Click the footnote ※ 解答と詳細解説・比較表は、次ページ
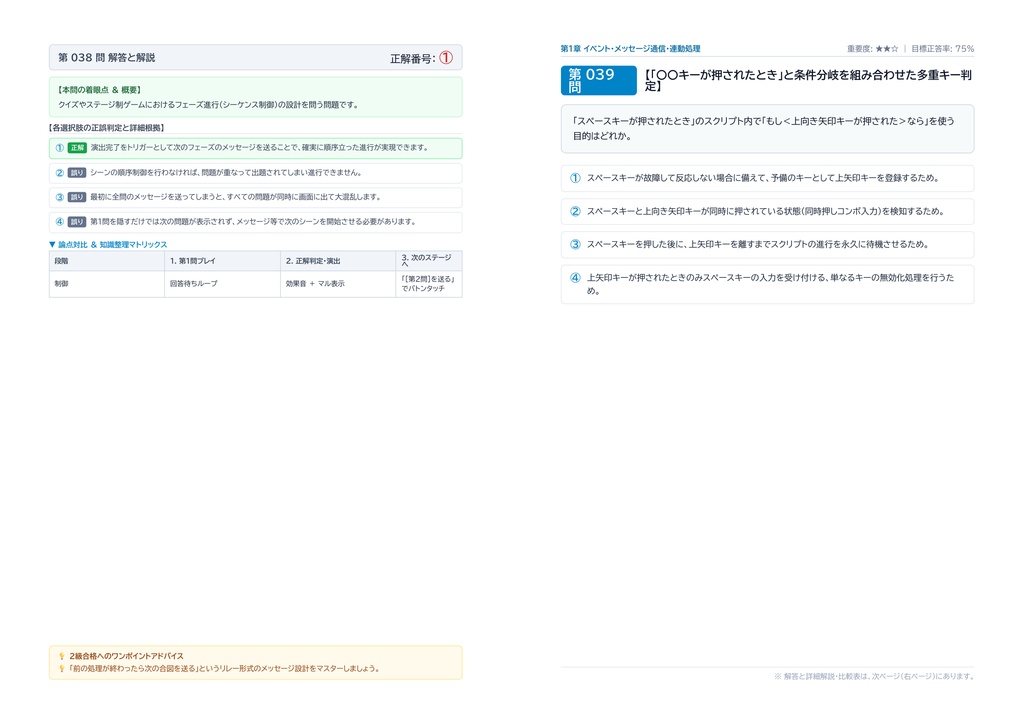The image size is (1024, 724). tap(874, 677)
